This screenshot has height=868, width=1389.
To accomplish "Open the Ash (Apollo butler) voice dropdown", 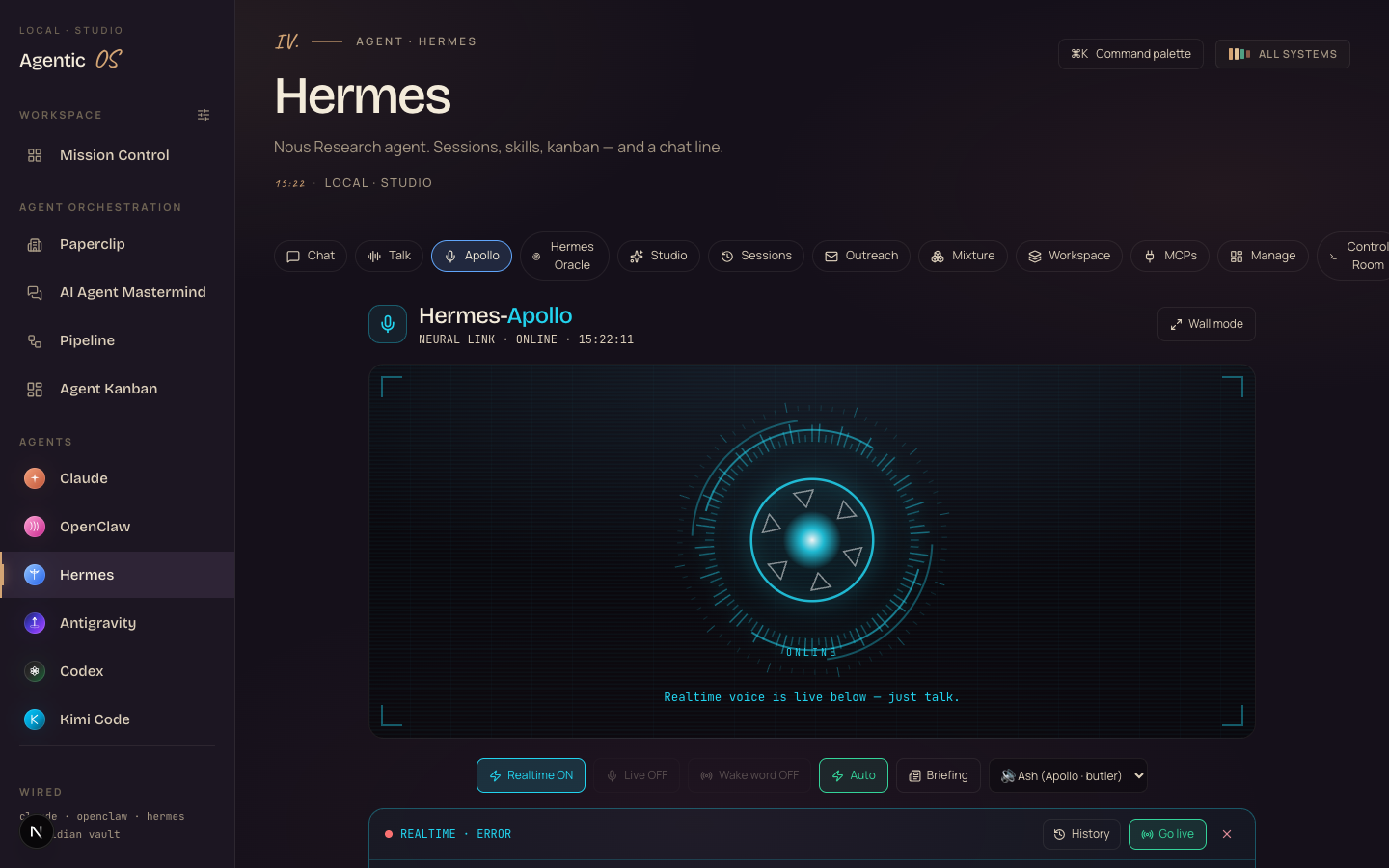I will point(1068,775).
